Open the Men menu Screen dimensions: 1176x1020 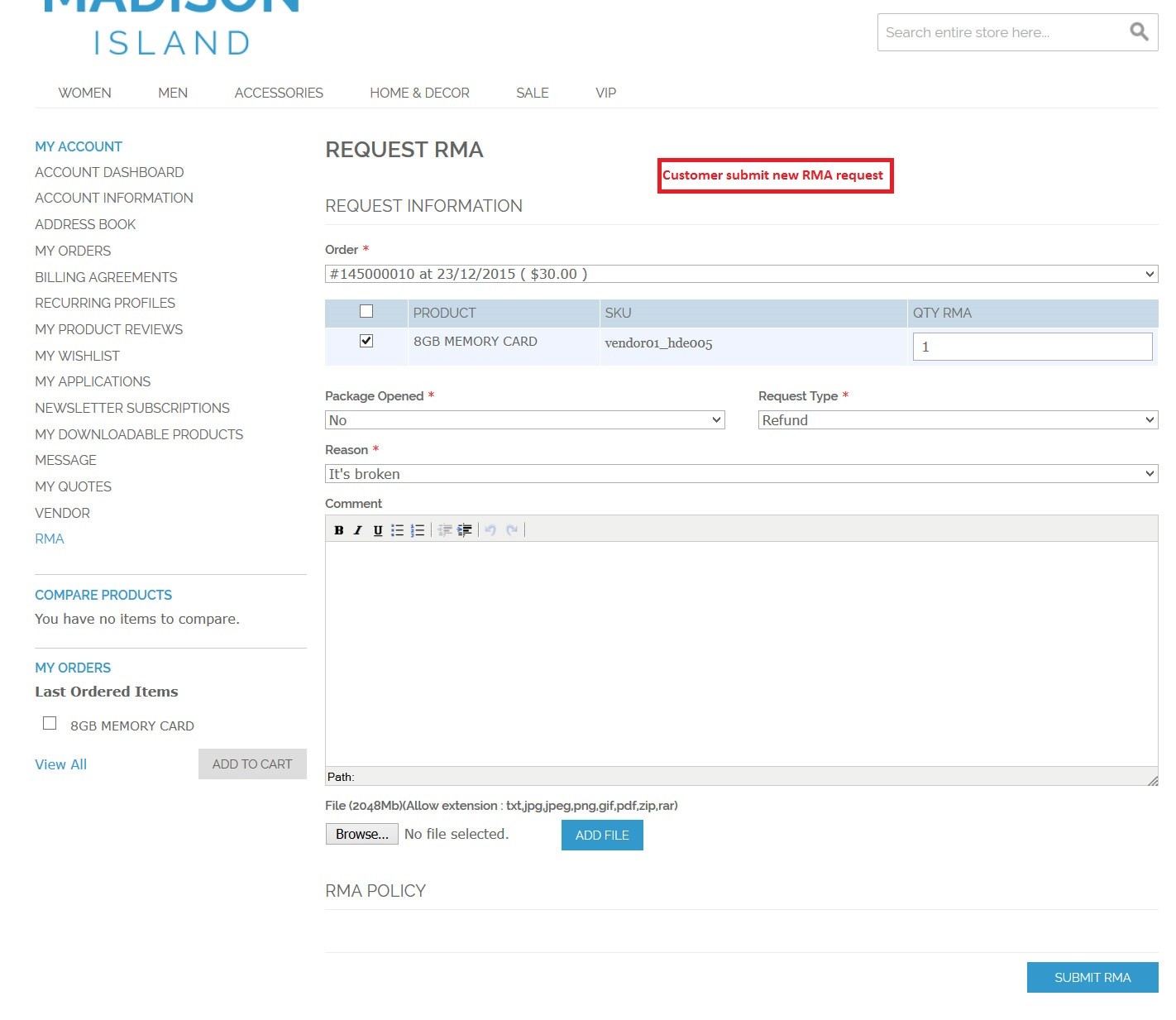pos(173,93)
